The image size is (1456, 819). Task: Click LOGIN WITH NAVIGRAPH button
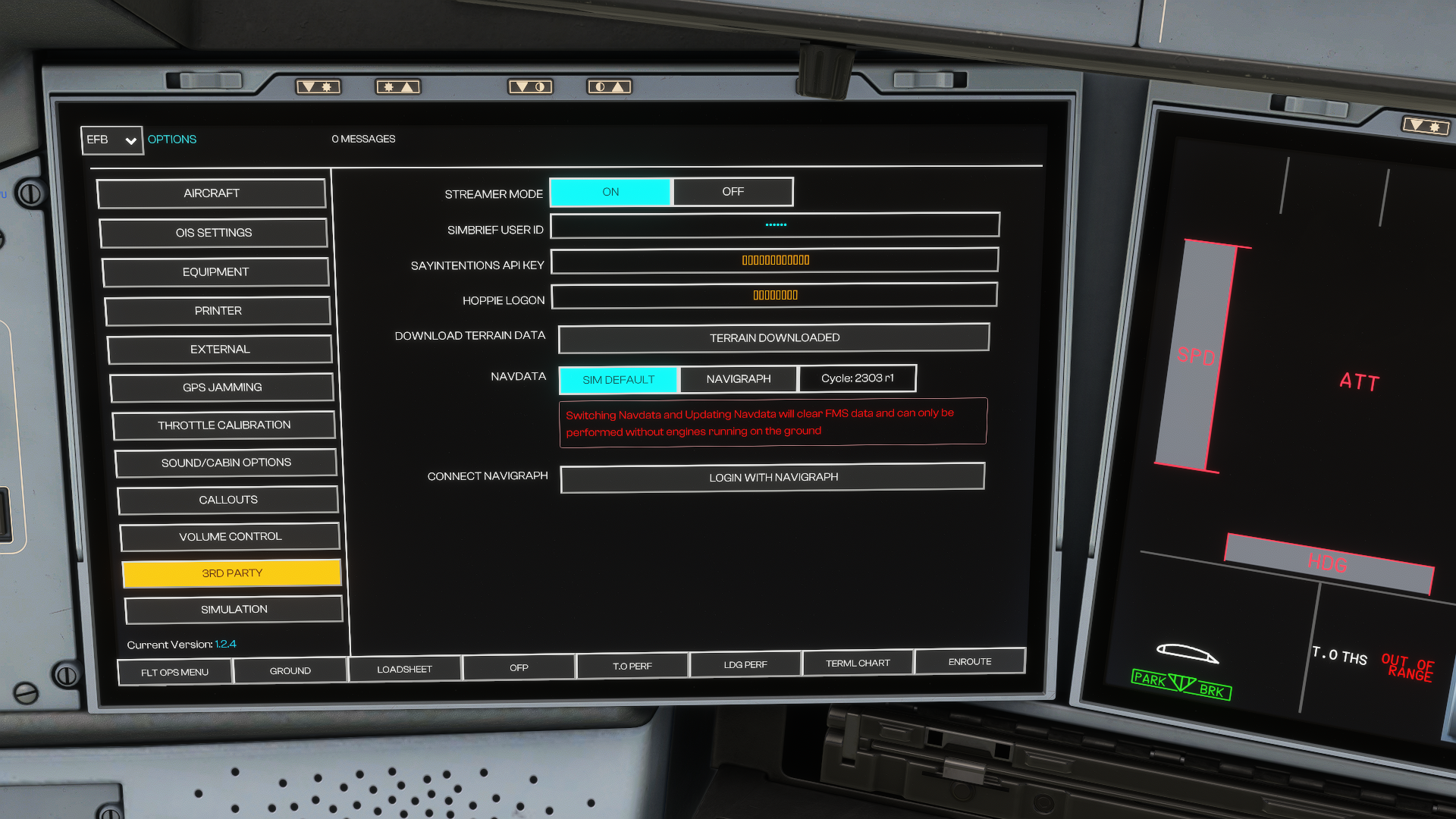(x=773, y=478)
